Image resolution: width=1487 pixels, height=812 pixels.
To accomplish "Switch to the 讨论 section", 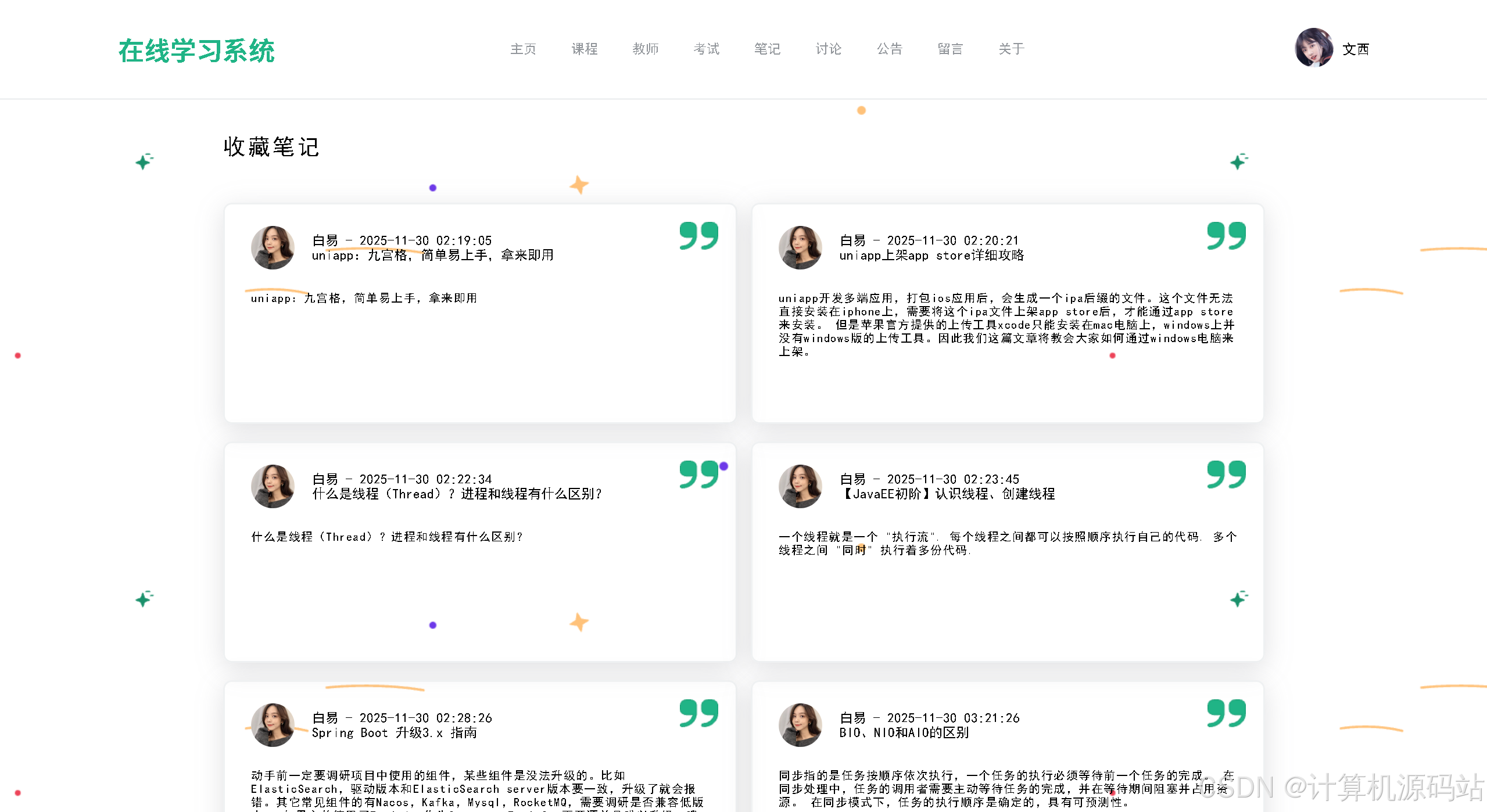I will [x=827, y=49].
